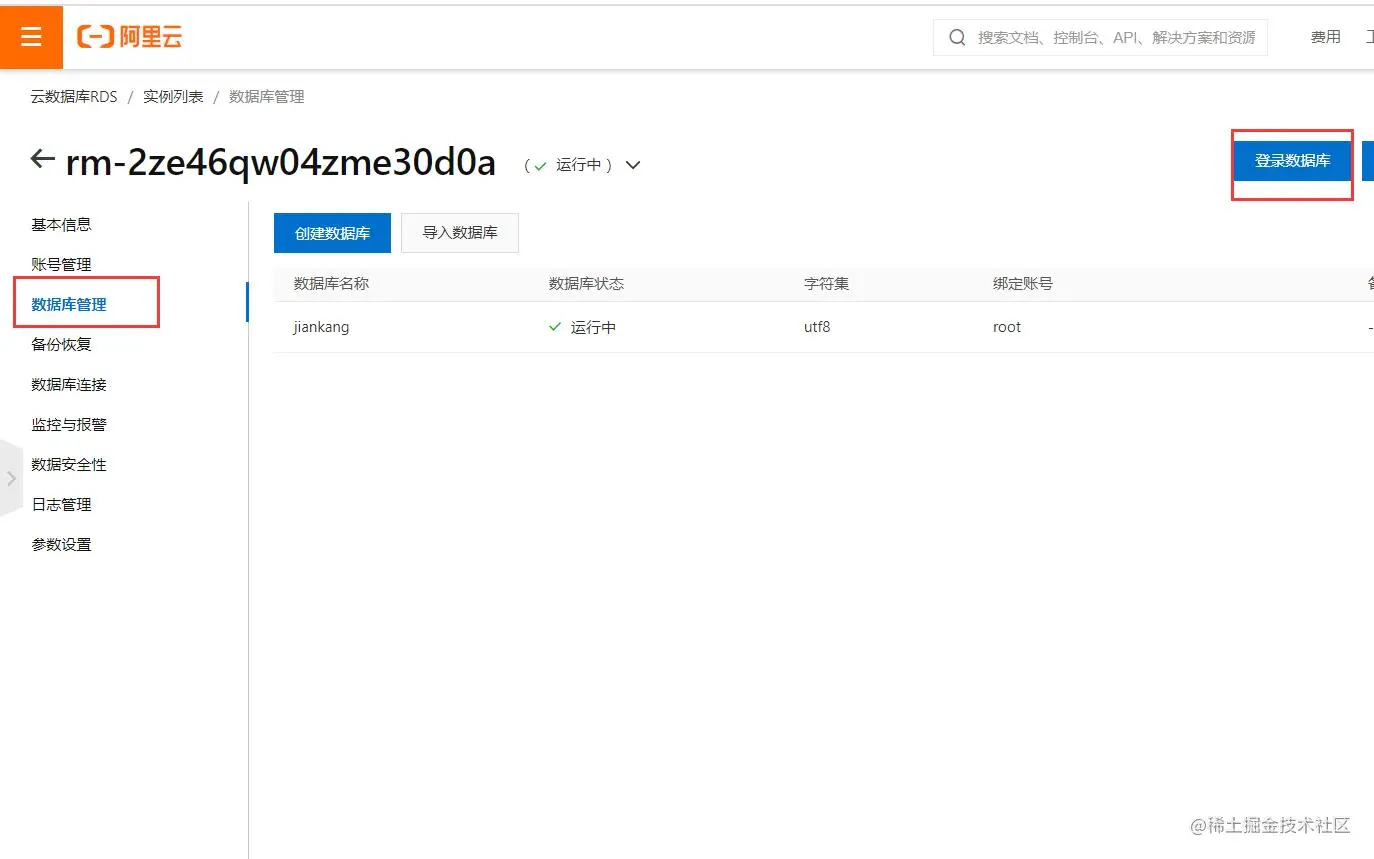The width and height of the screenshot is (1374, 859).
Task: Click the 绑定账号 column header
Action: point(1023,284)
